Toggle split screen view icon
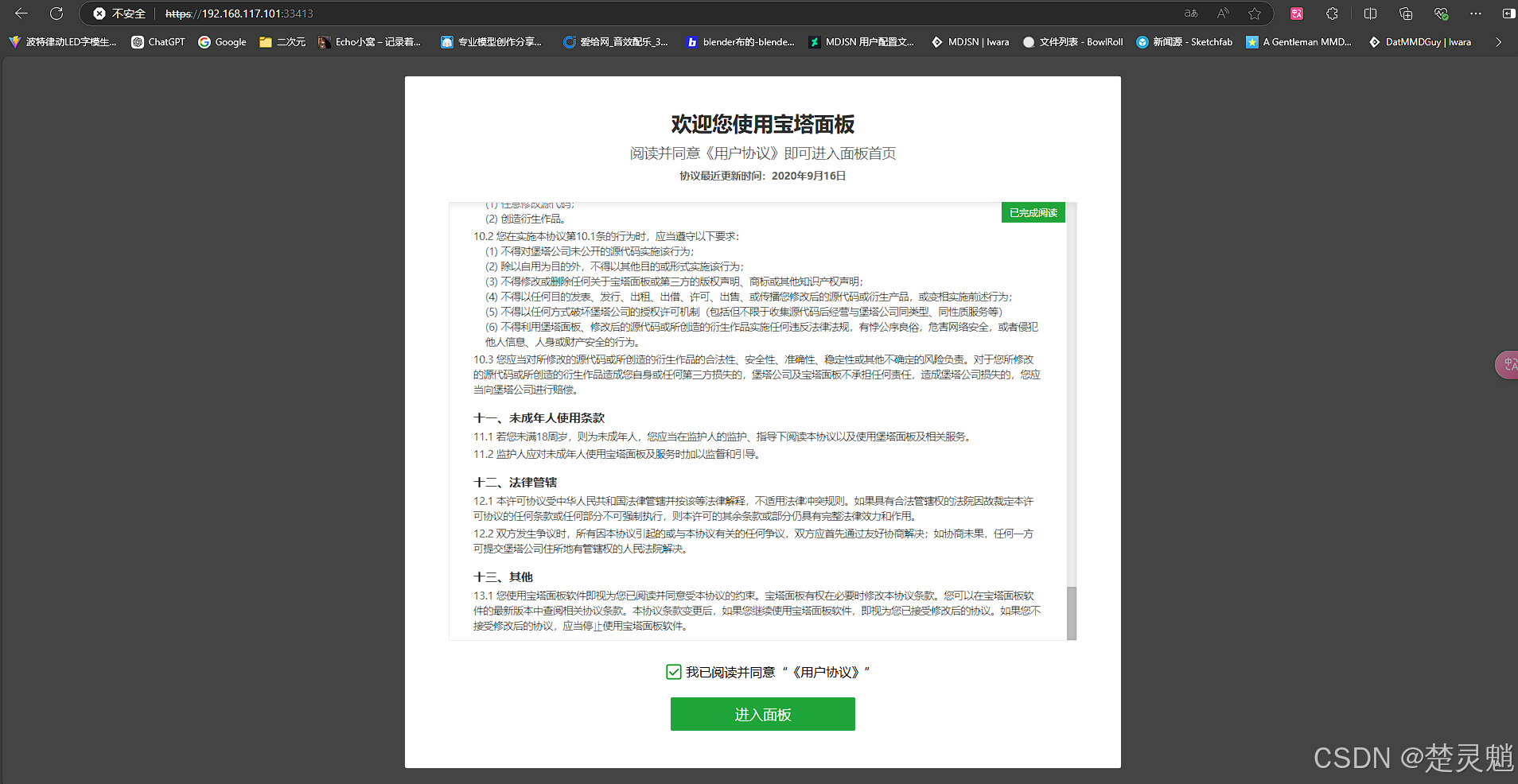This screenshot has height=784, width=1518. (x=1370, y=14)
